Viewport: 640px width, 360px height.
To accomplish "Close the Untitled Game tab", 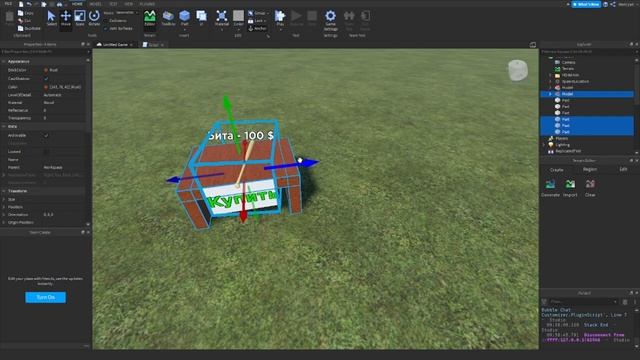I will point(131,45).
